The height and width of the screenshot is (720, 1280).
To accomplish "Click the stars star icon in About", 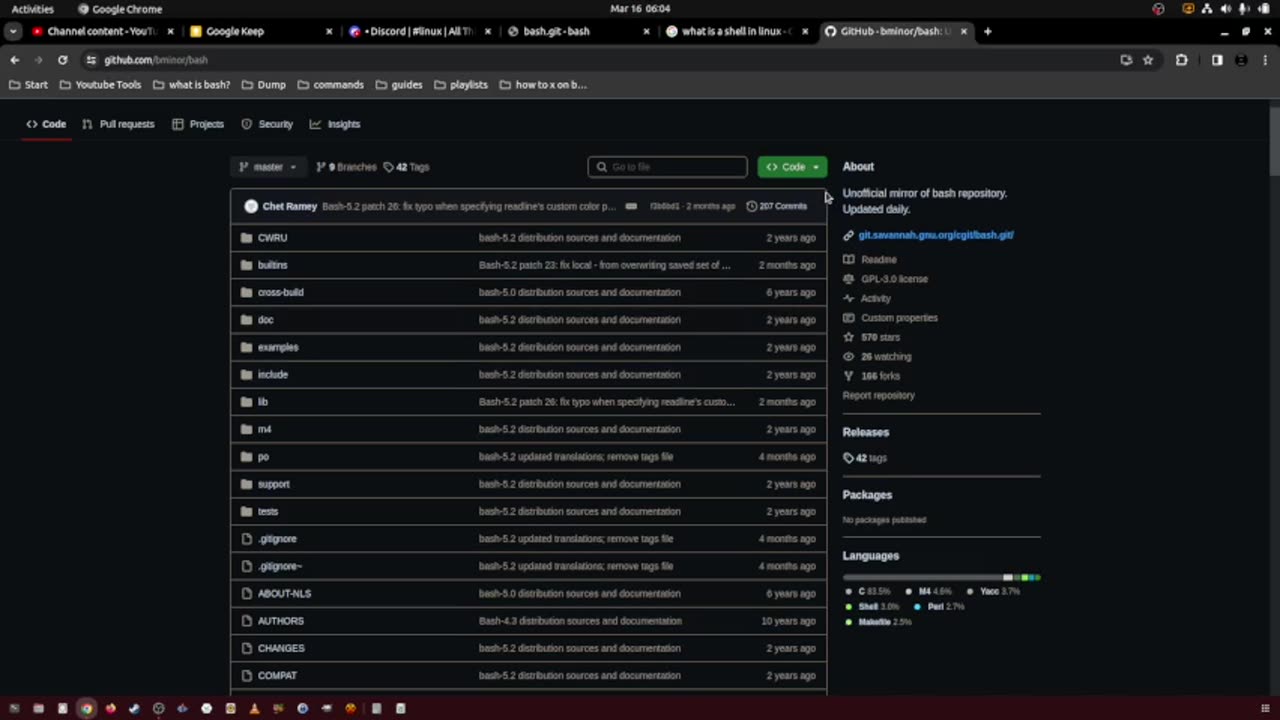I will click(849, 337).
